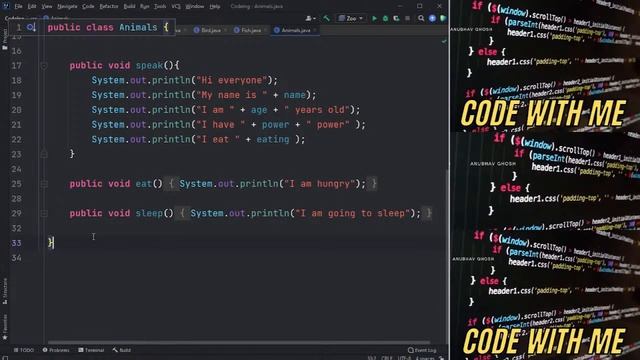640x360 pixels.
Task: Open the Window menu
Action: click(x=195, y=6)
